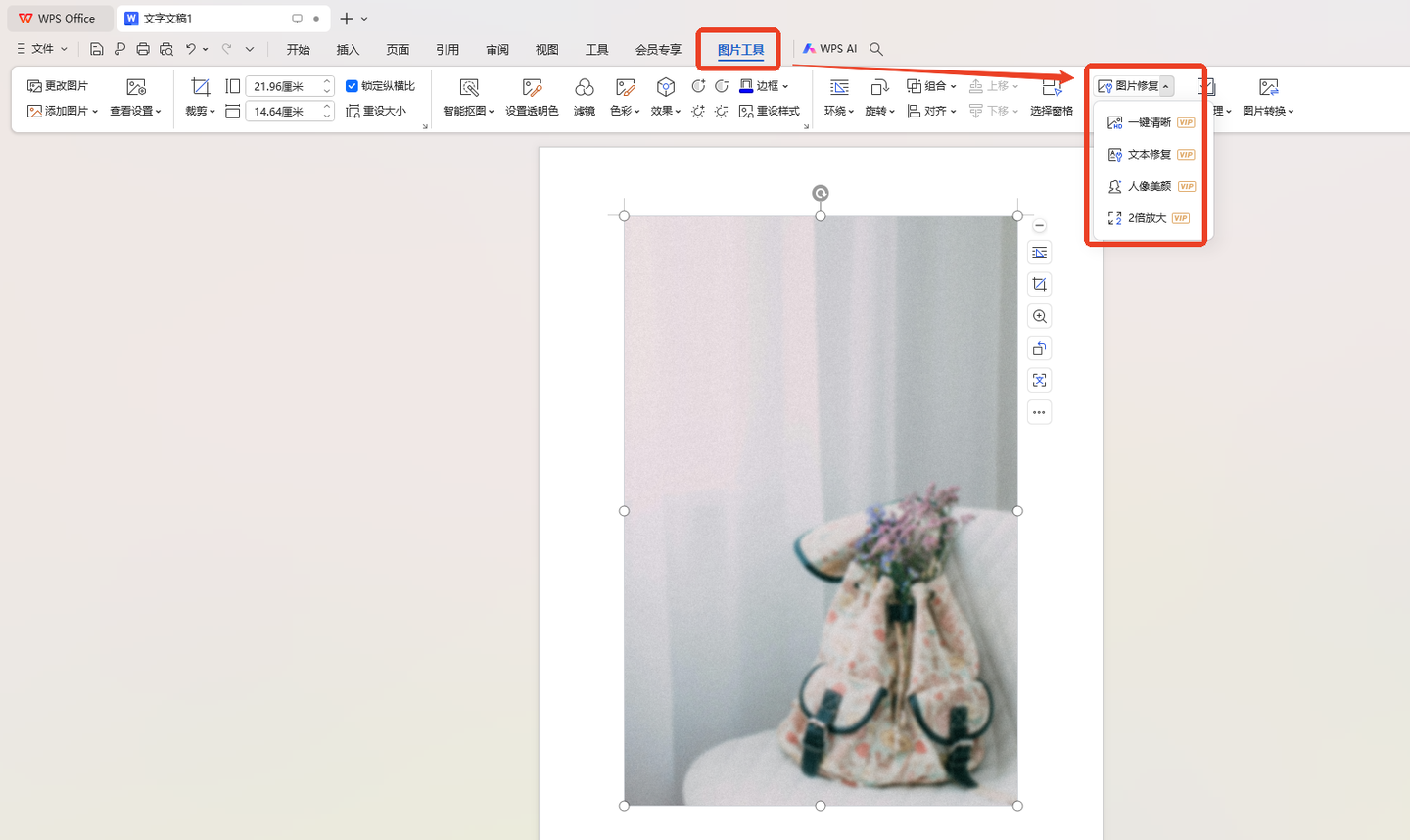1410x840 pixels.
Task: Click the height field showing 21.96厘米
Action: [282, 86]
